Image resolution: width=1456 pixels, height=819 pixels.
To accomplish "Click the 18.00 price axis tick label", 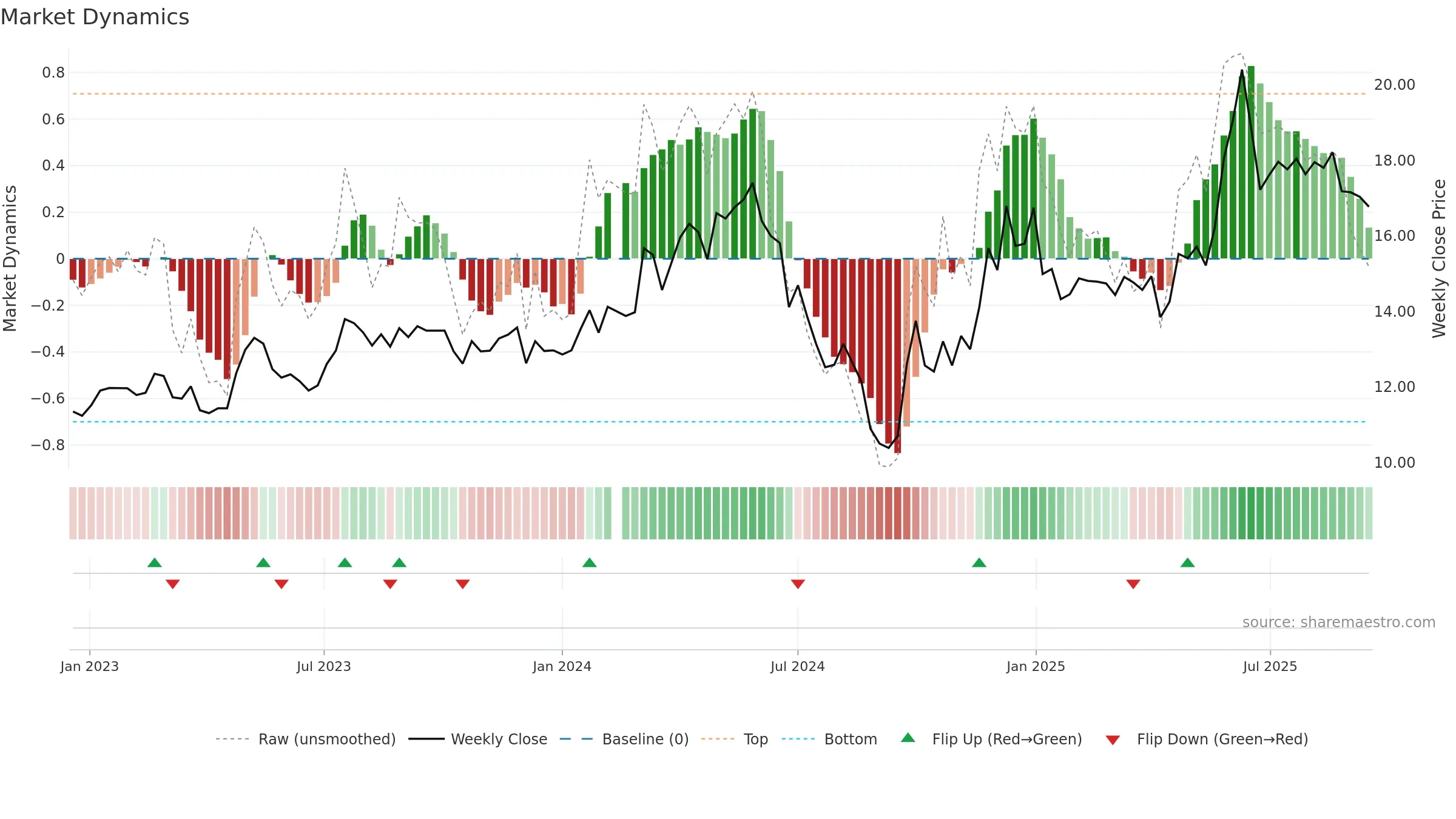I will pyautogui.click(x=1395, y=160).
